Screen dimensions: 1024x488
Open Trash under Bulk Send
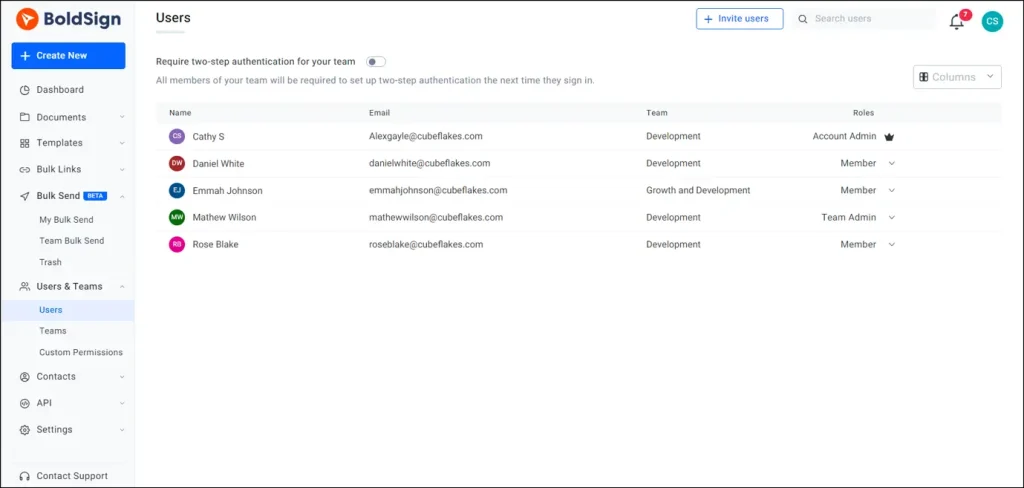(x=50, y=263)
